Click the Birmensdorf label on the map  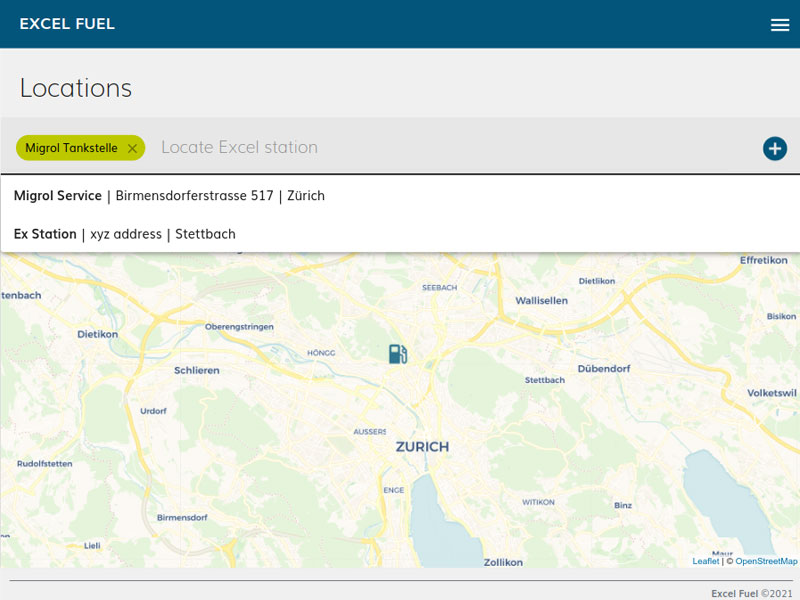(x=182, y=517)
